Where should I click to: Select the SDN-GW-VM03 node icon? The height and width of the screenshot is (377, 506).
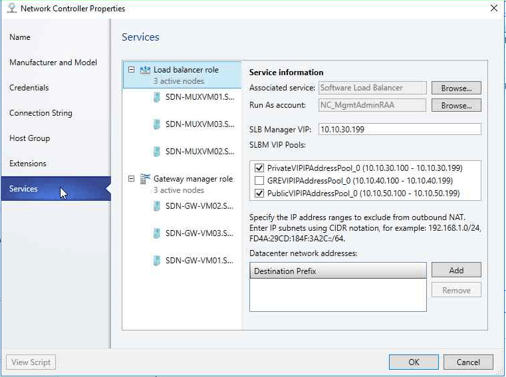[x=156, y=233]
